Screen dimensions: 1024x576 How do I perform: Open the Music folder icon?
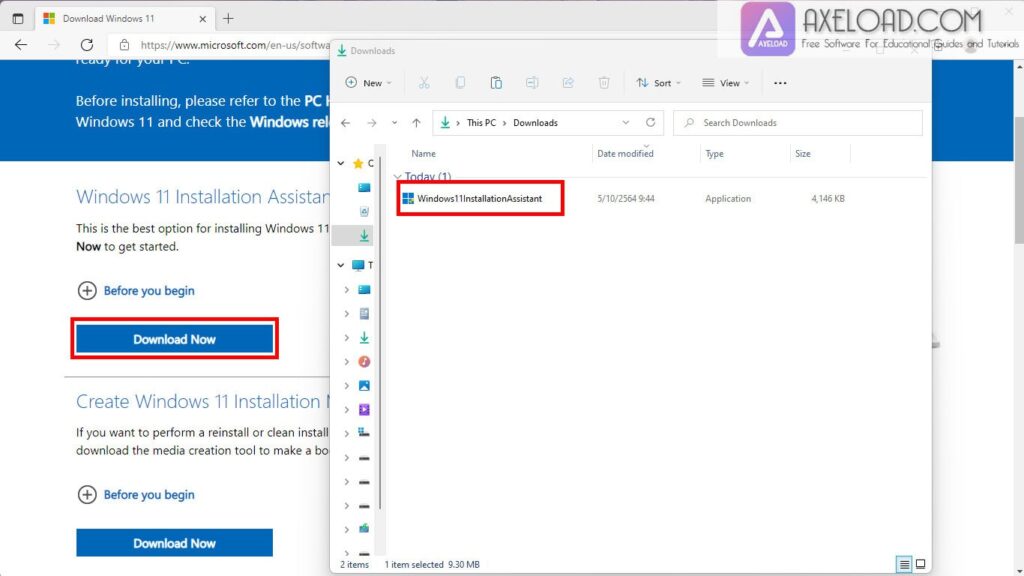tap(364, 362)
